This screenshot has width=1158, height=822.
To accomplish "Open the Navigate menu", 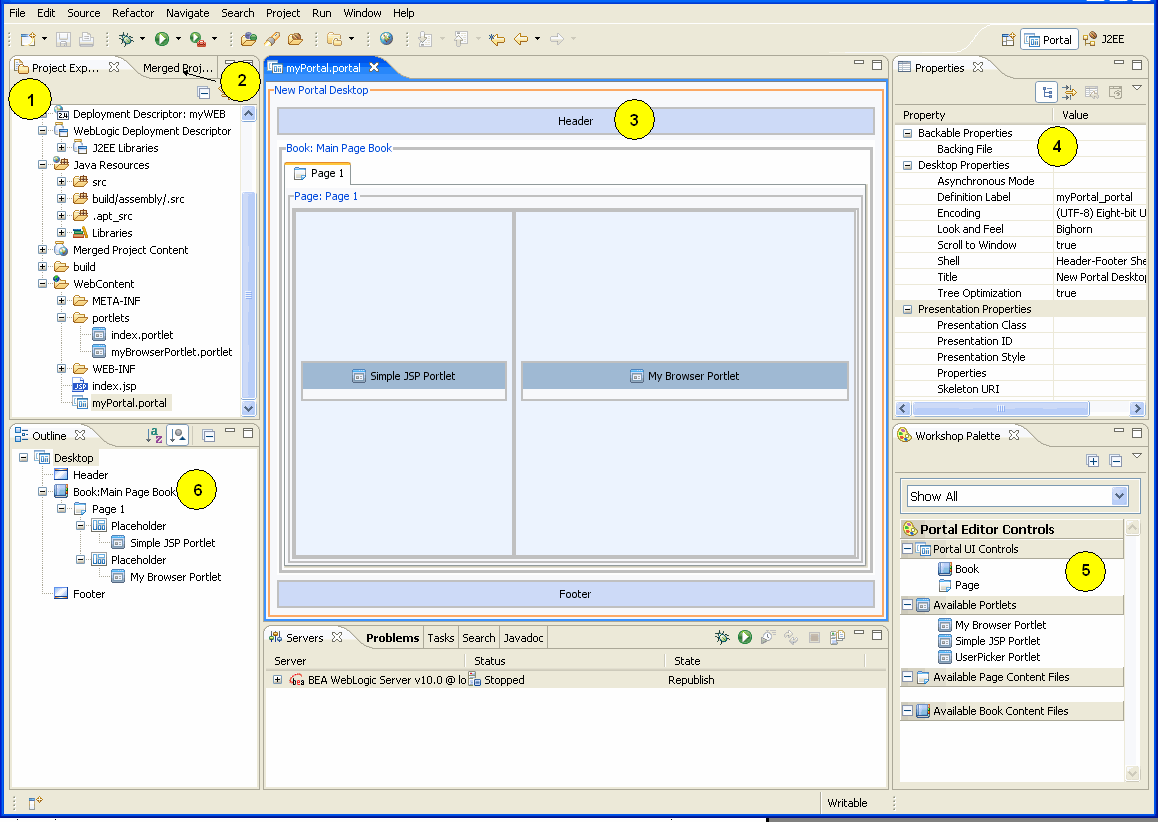I will pos(187,13).
